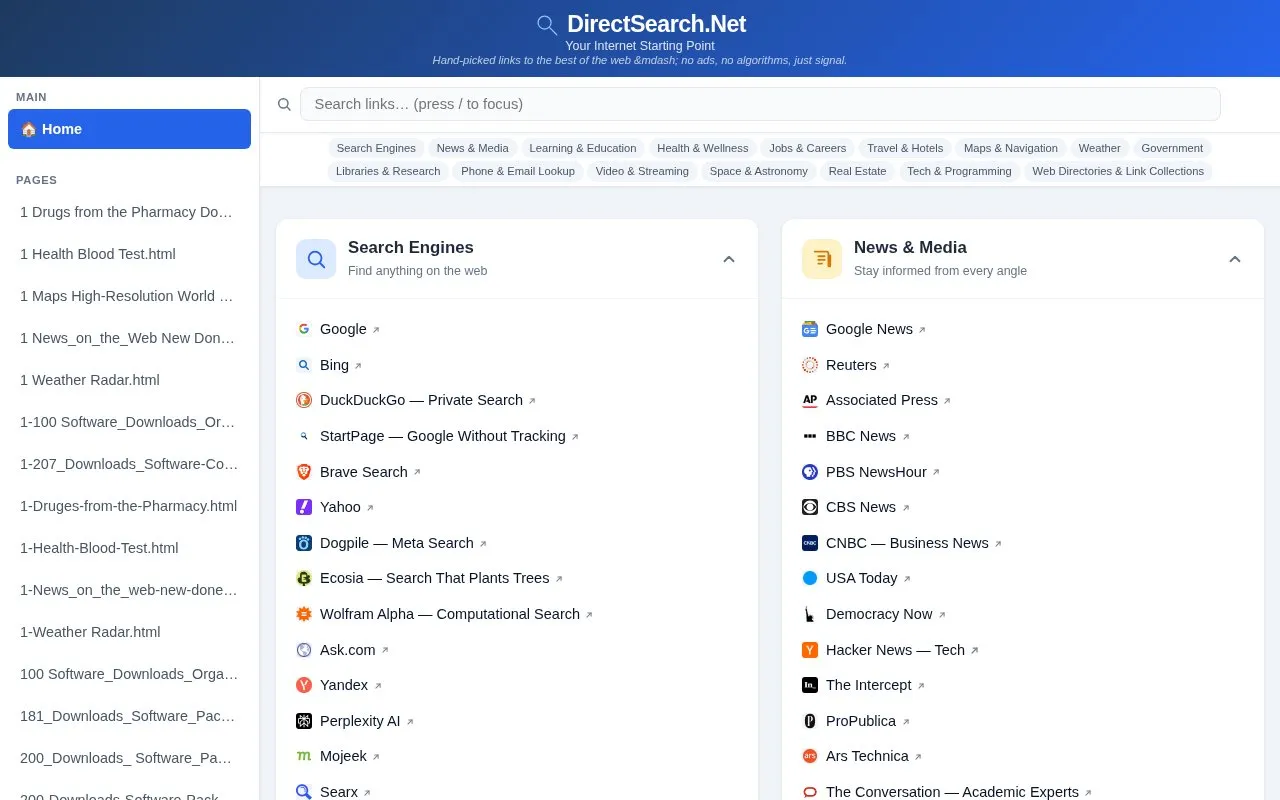Click the Wolfram Alpha icon
This screenshot has height=800, width=1280.
tap(304, 614)
